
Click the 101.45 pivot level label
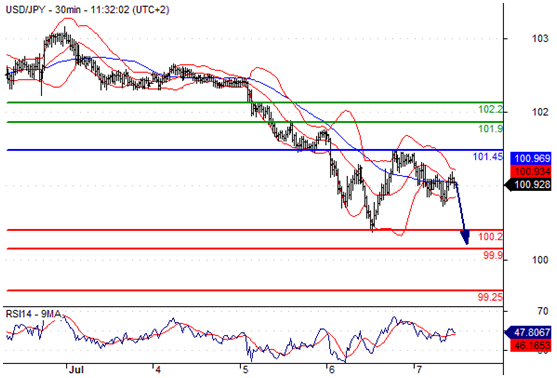pyautogui.click(x=488, y=156)
